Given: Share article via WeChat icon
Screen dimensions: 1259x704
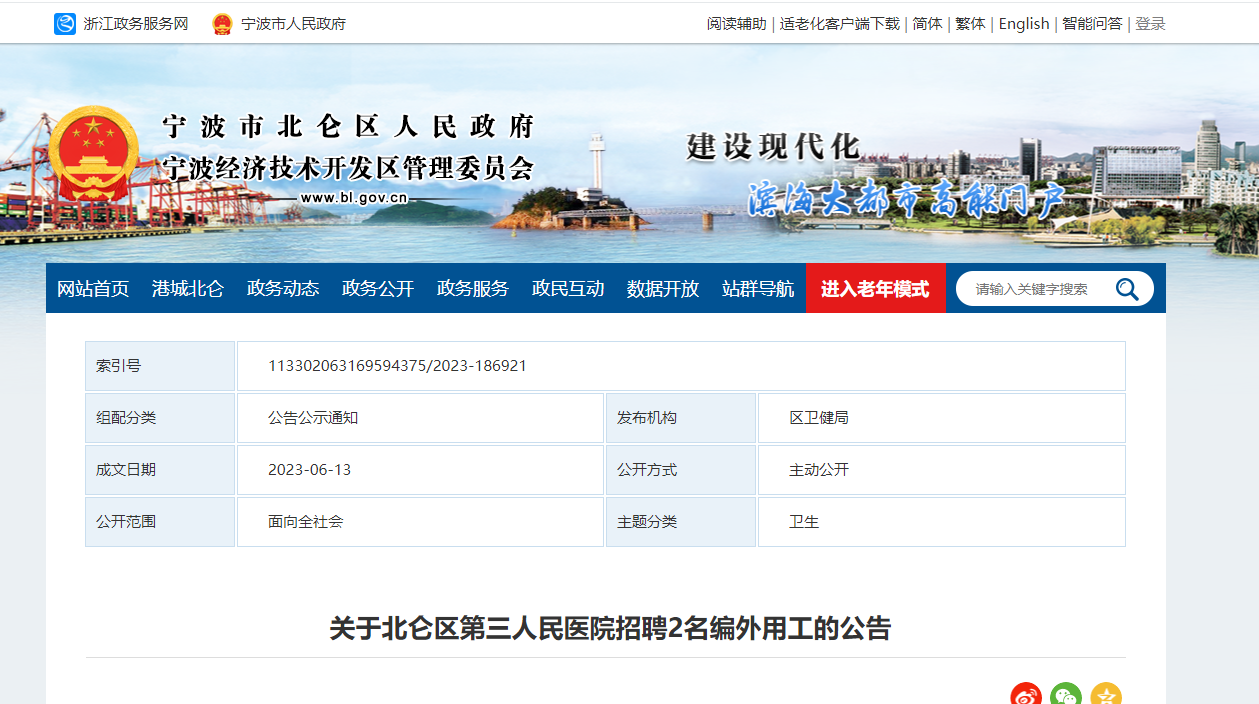Looking at the screenshot, I should coord(1066,696).
